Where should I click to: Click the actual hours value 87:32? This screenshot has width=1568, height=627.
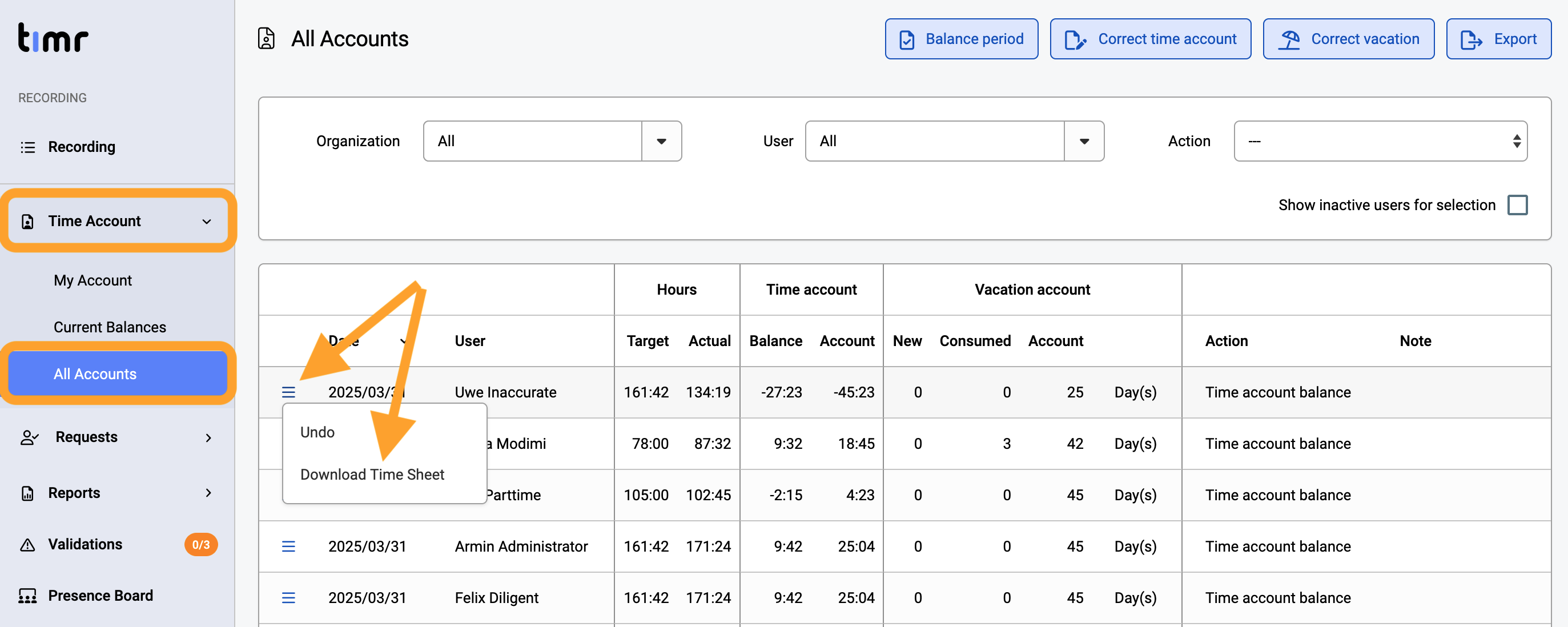[712, 444]
